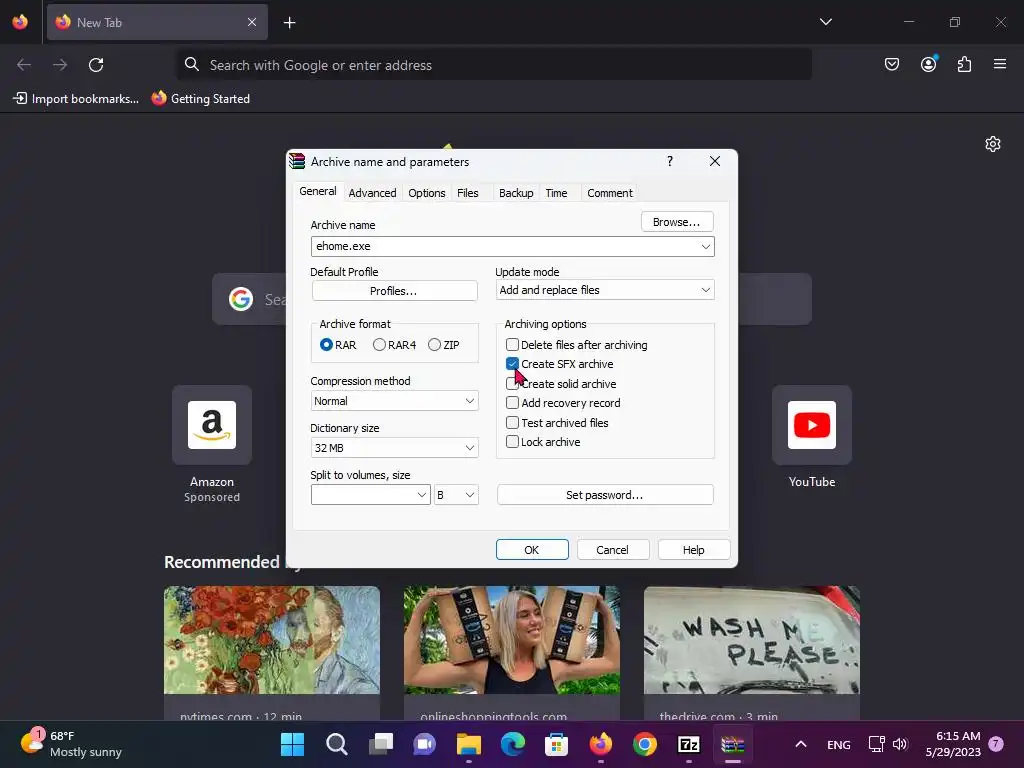1024x768 pixels.
Task: Close the New Tab tab
Action: click(x=252, y=22)
